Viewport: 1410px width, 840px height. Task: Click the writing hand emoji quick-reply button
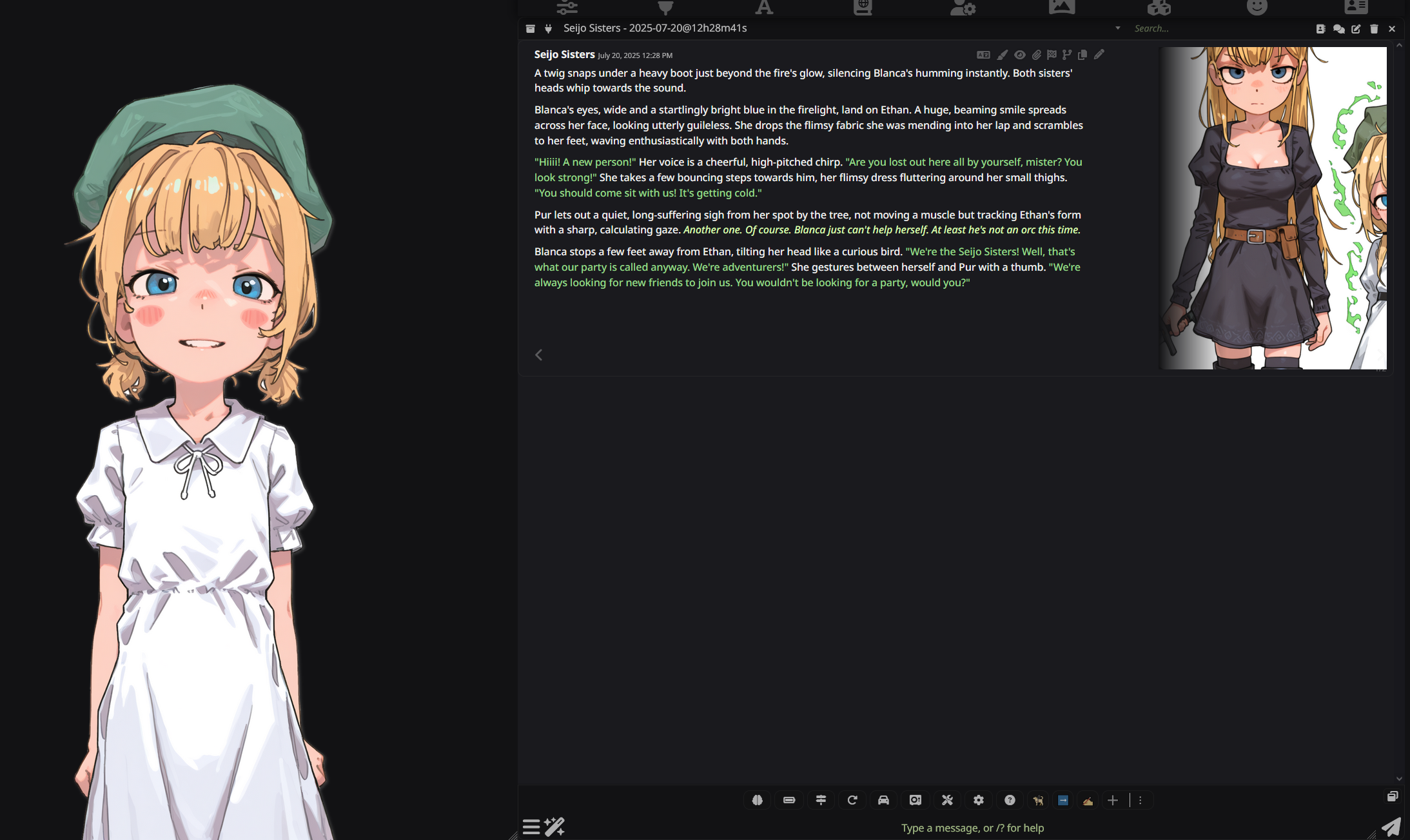1088,800
